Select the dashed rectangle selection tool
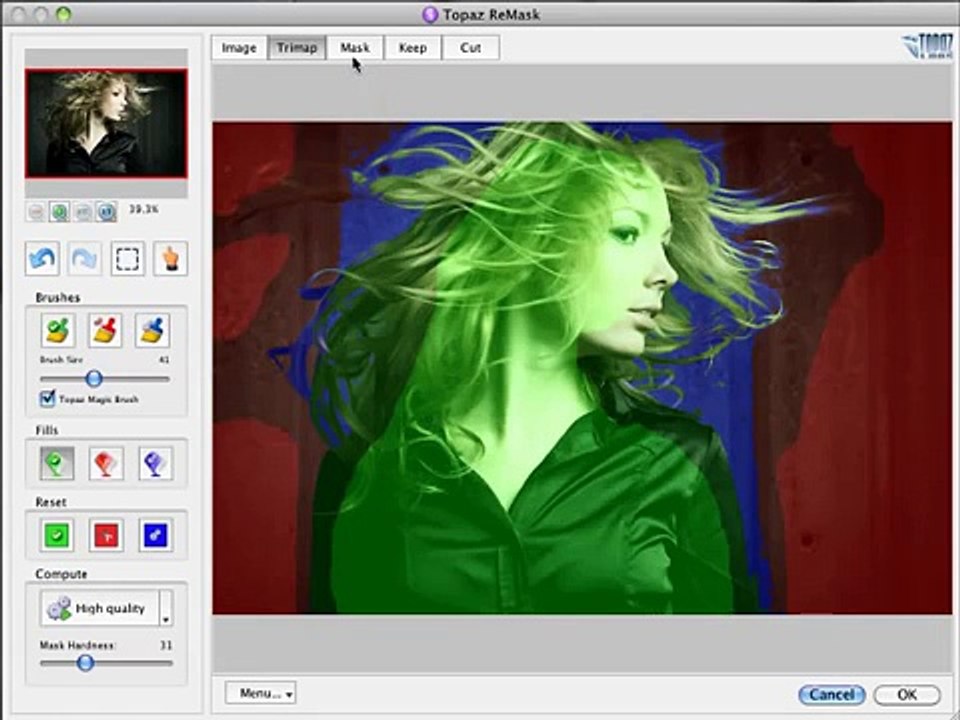This screenshot has width=960, height=720. (x=127, y=258)
